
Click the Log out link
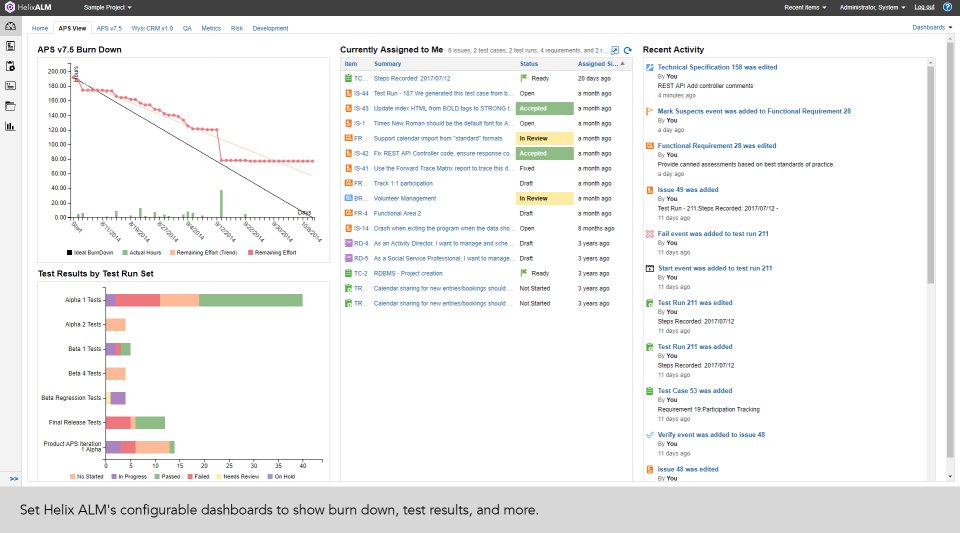coord(924,7)
